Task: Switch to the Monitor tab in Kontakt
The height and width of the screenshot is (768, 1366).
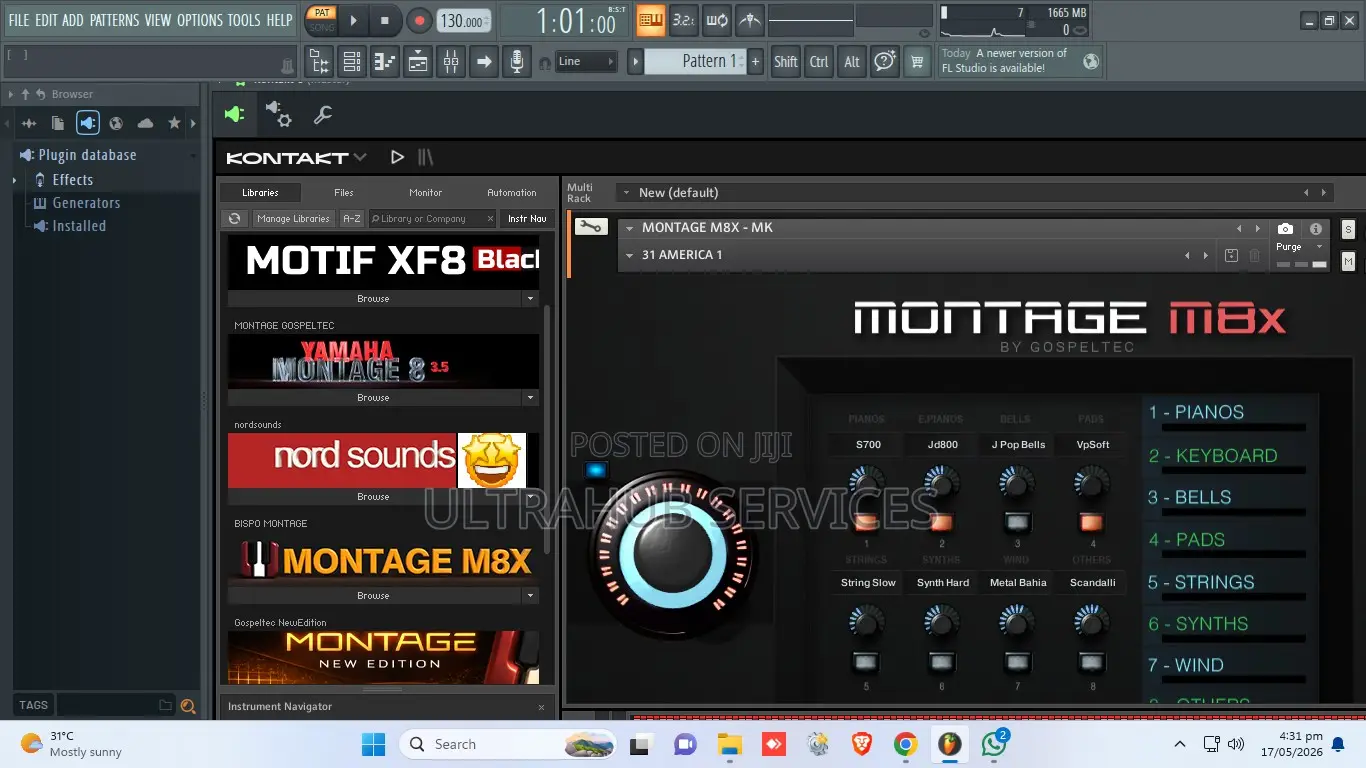Action: tap(426, 192)
